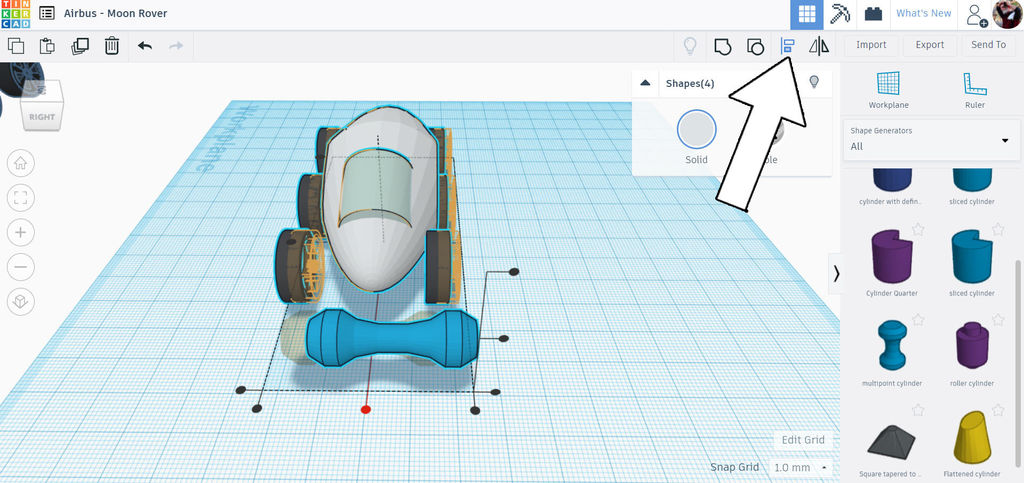Click the red handle dot on workplane
1024x483 pixels.
[366, 409]
